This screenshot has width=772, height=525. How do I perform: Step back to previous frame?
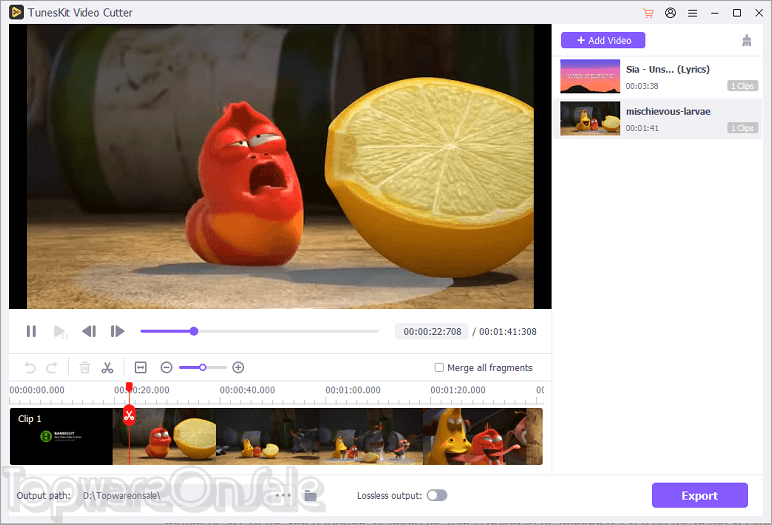click(x=89, y=331)
